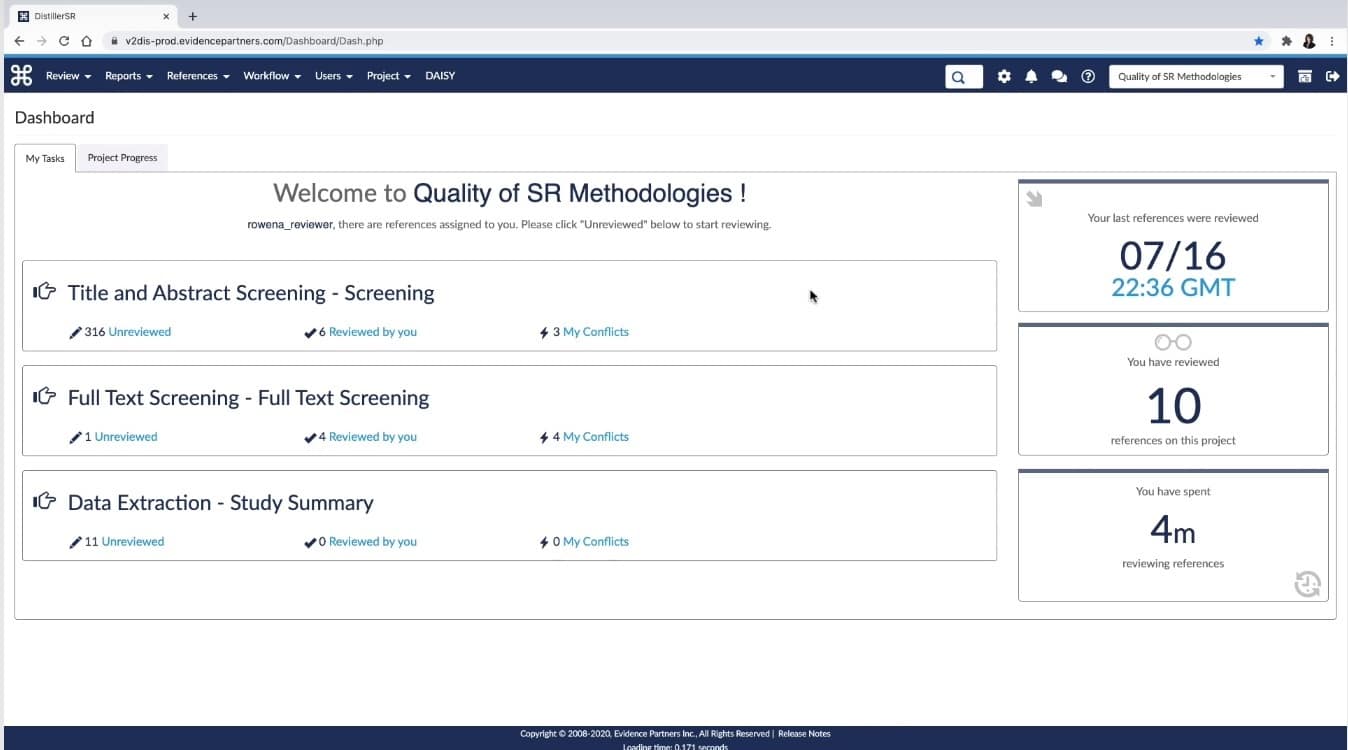
Task: Click Title and Abstract Screening - Screening heading
Action: [x=251, y=293]
